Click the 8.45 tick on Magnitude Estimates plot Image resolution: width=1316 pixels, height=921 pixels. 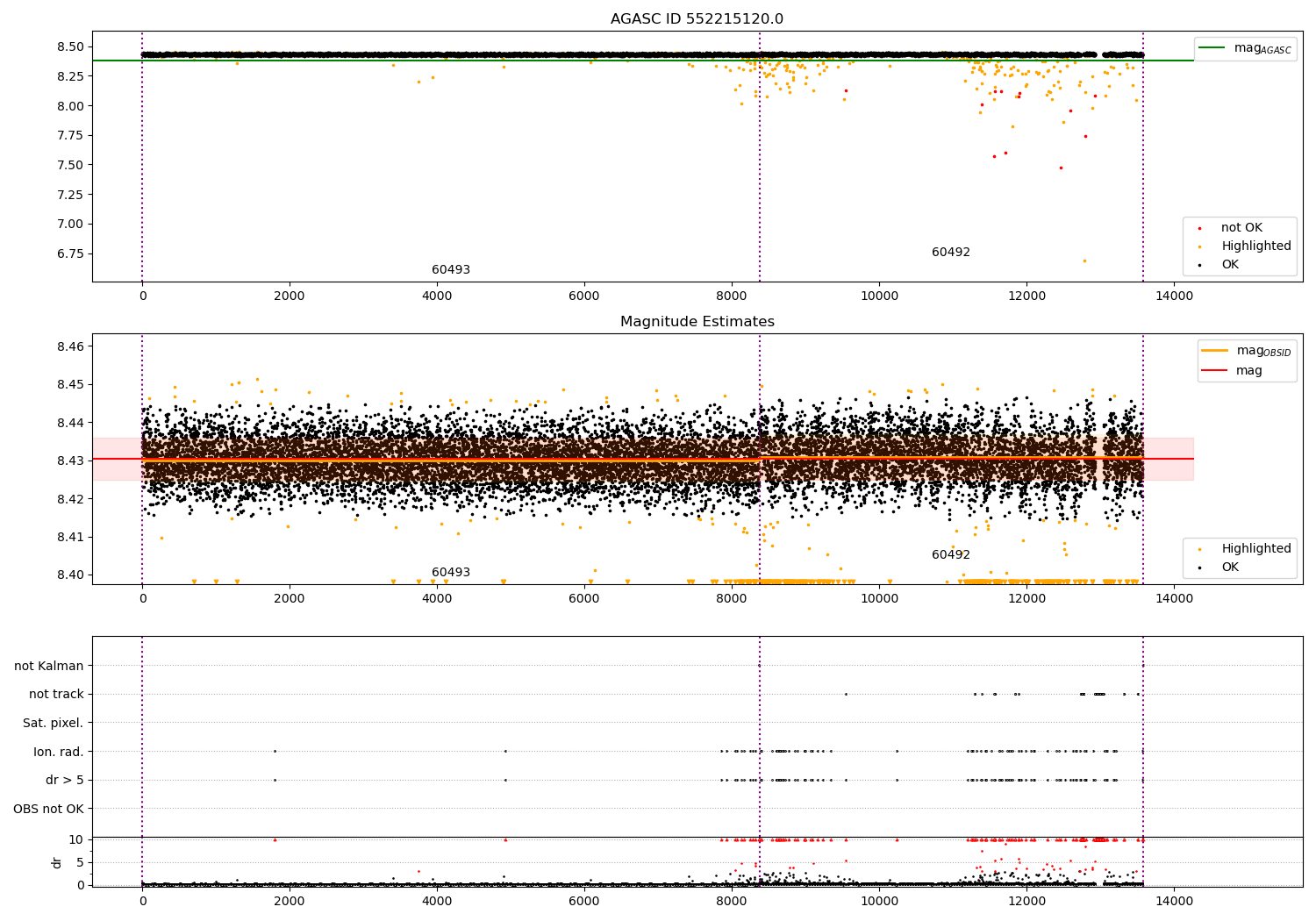click(70, 384)
